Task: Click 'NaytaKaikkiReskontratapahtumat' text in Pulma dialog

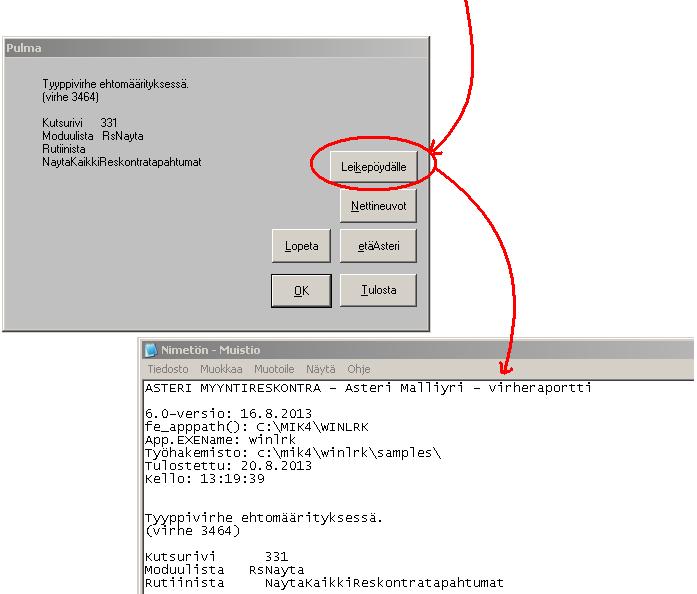Action: click(x=122, y=162)
